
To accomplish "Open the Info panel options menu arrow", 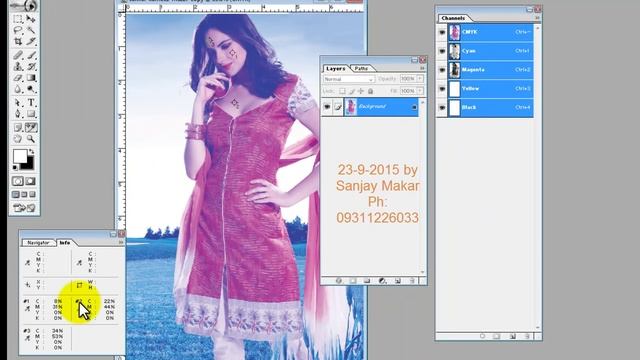I will pos(121,242).
